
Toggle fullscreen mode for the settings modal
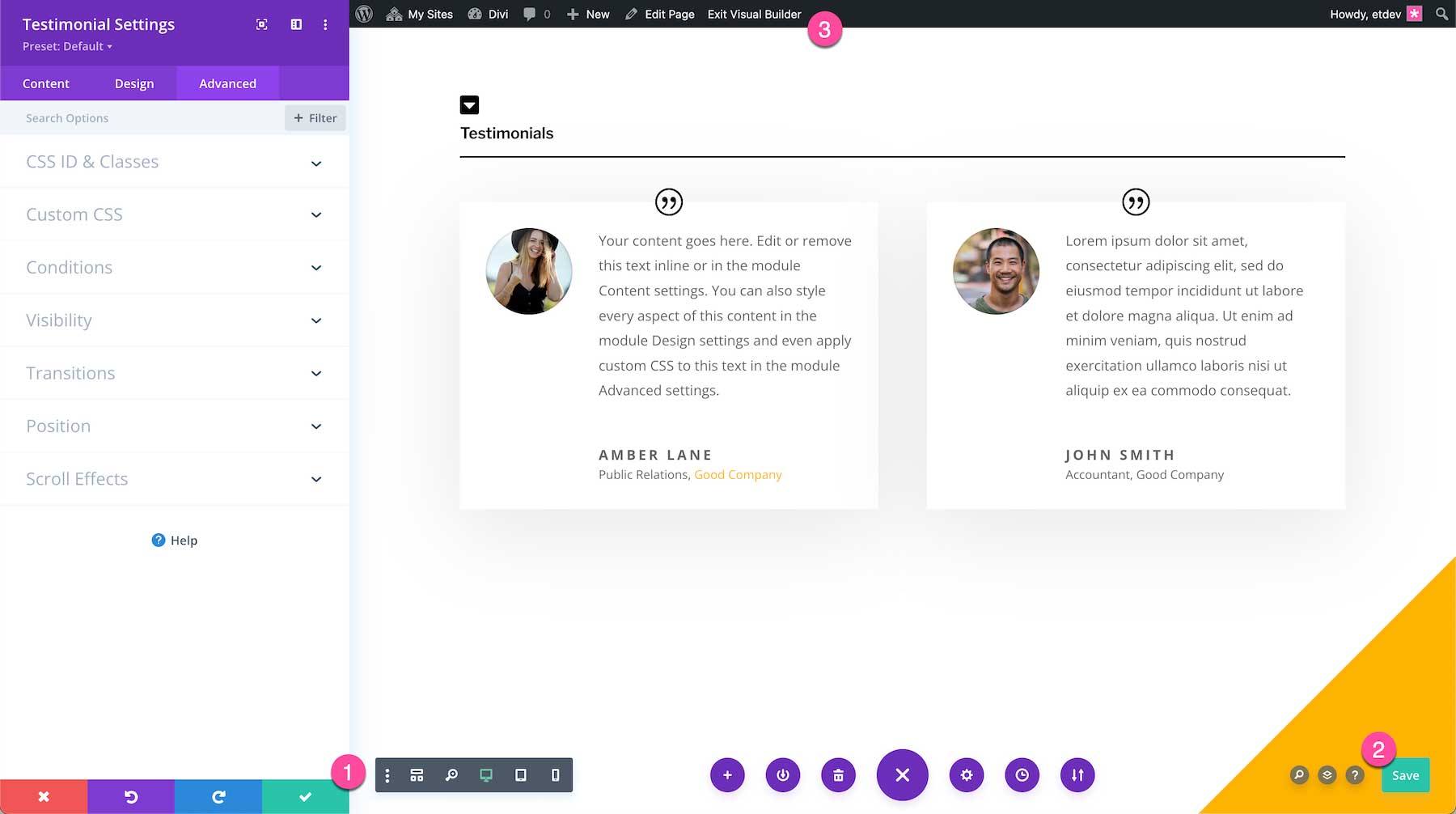pos(261,24)
